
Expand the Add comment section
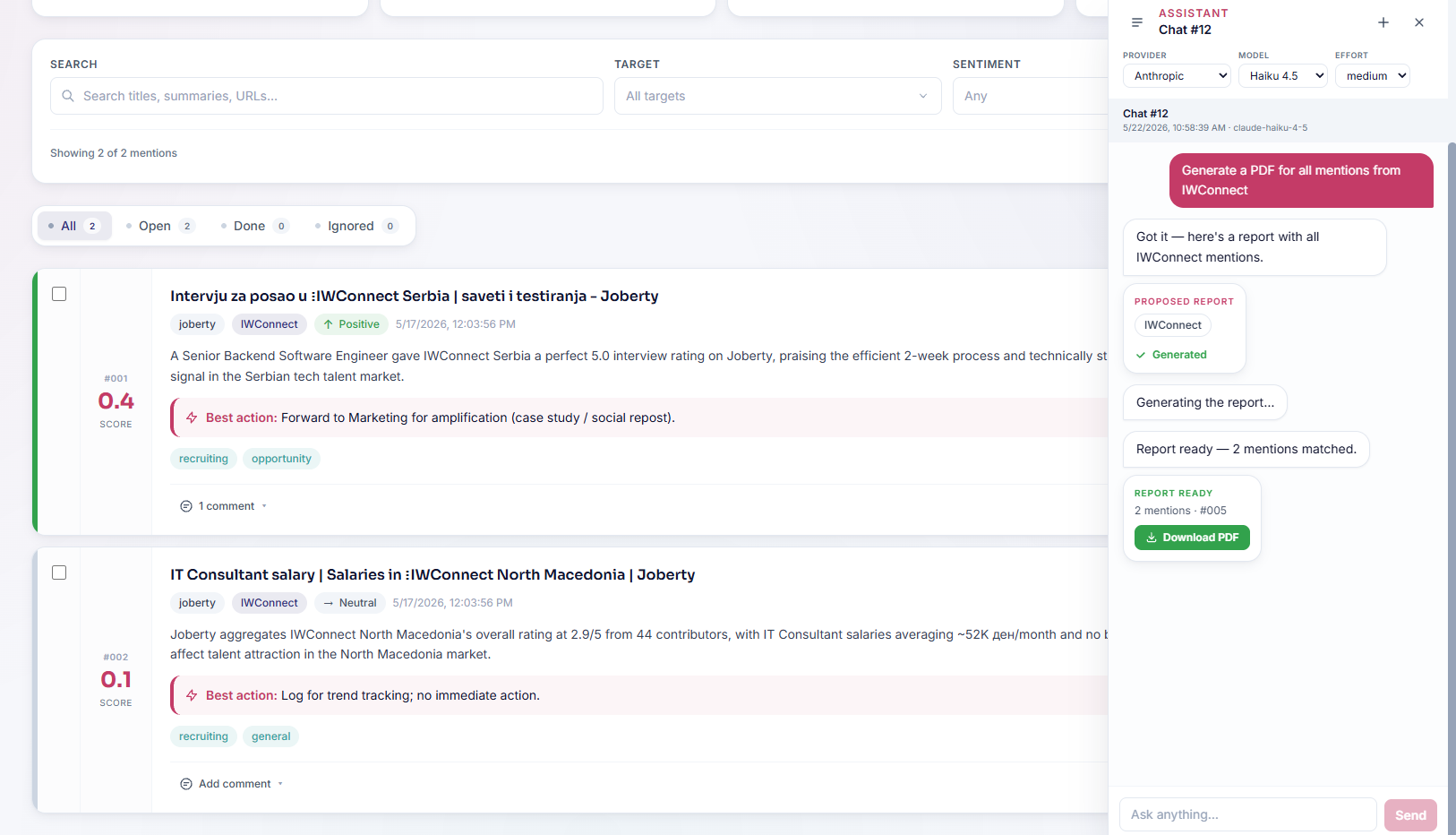pyautogui.click(x=232, y=784)
